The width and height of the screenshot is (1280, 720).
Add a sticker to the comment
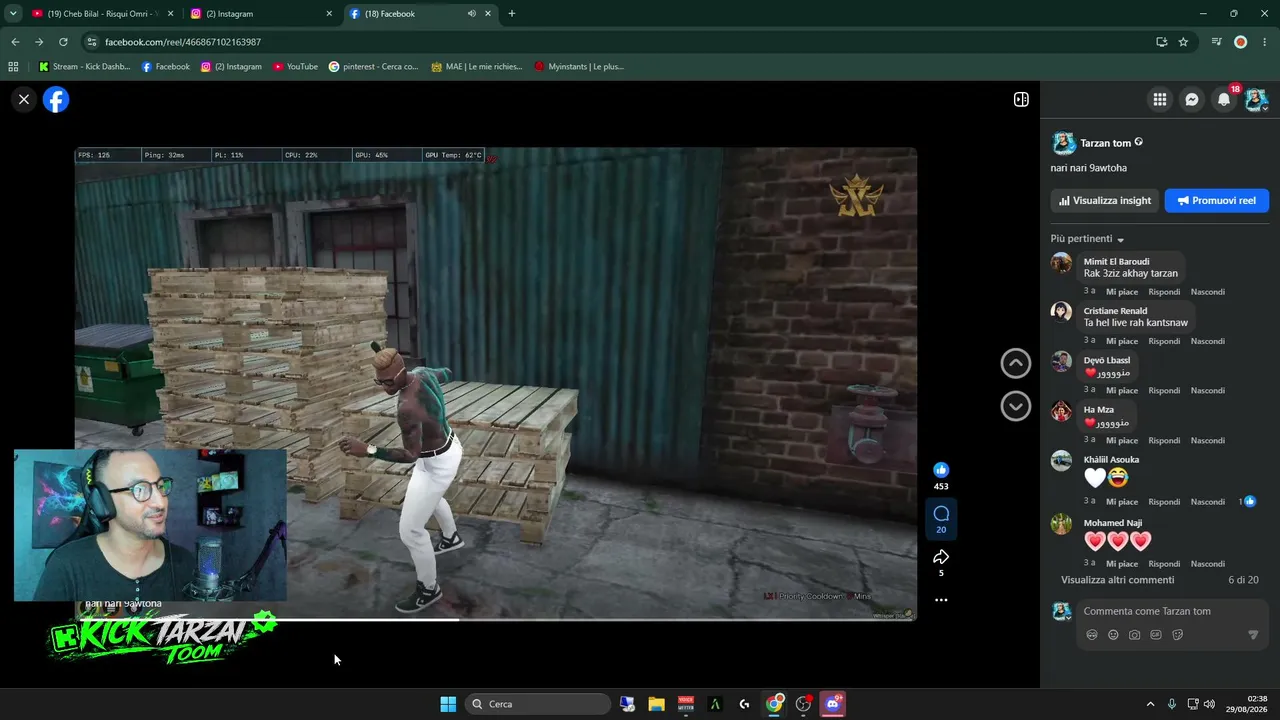[x=1178, y=635]
